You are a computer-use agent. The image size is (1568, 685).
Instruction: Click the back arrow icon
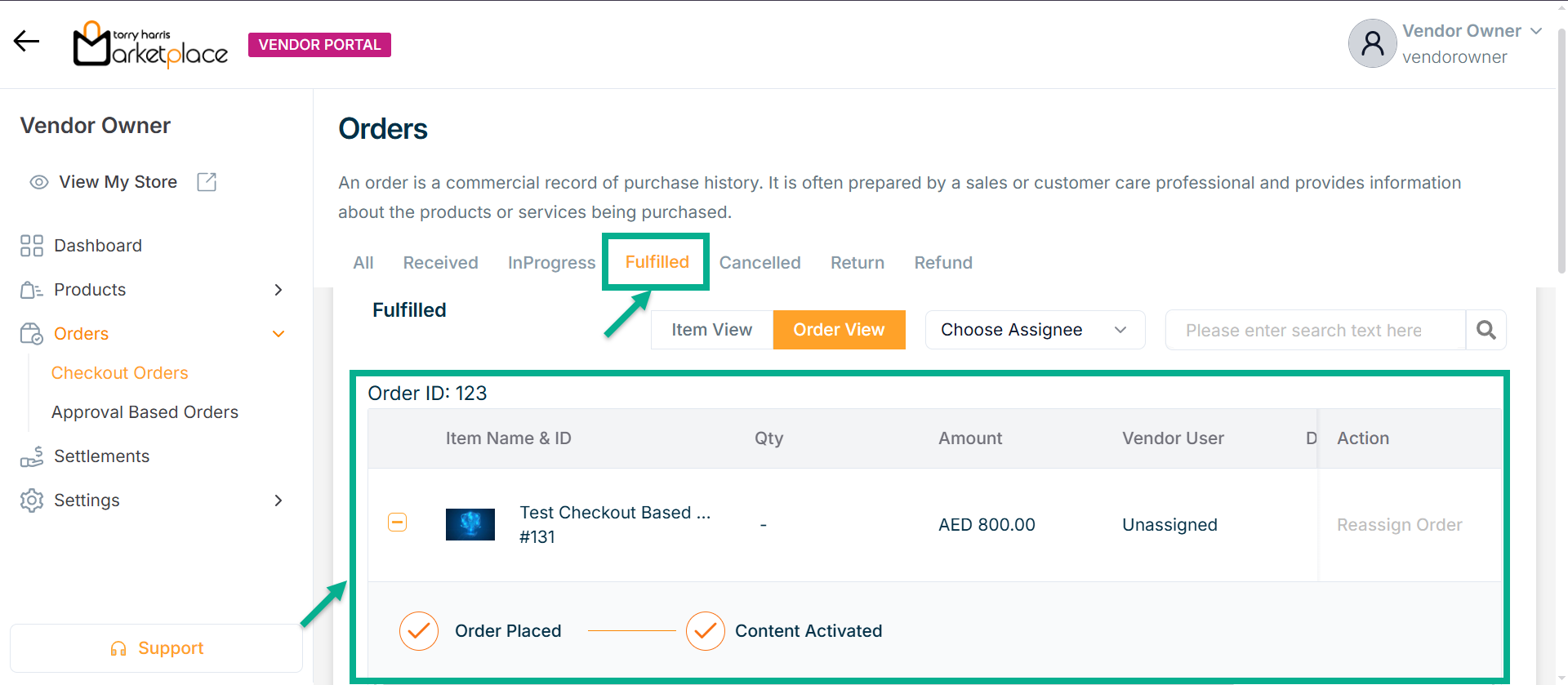click(26, 41)
